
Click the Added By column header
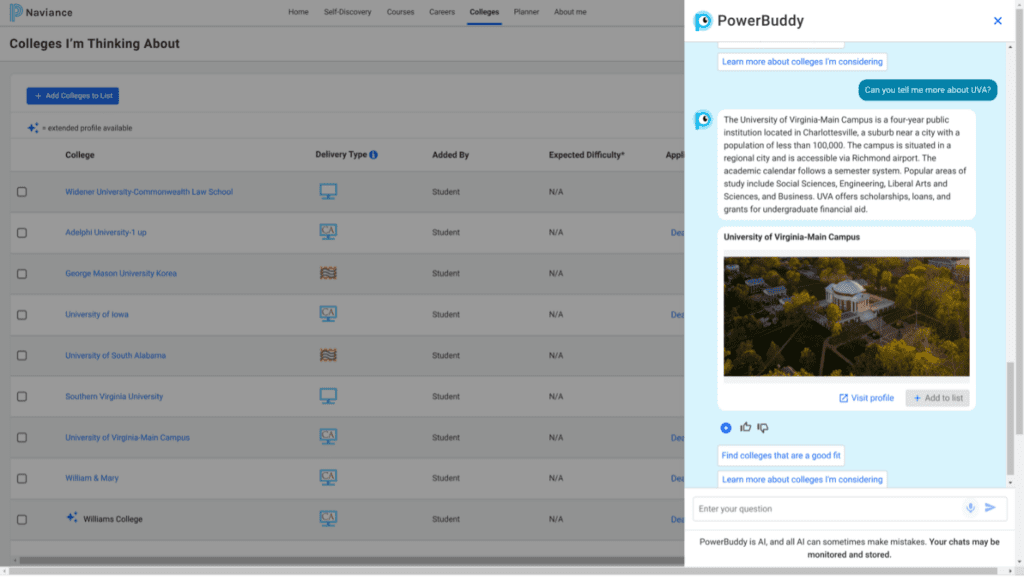[450, 155]
